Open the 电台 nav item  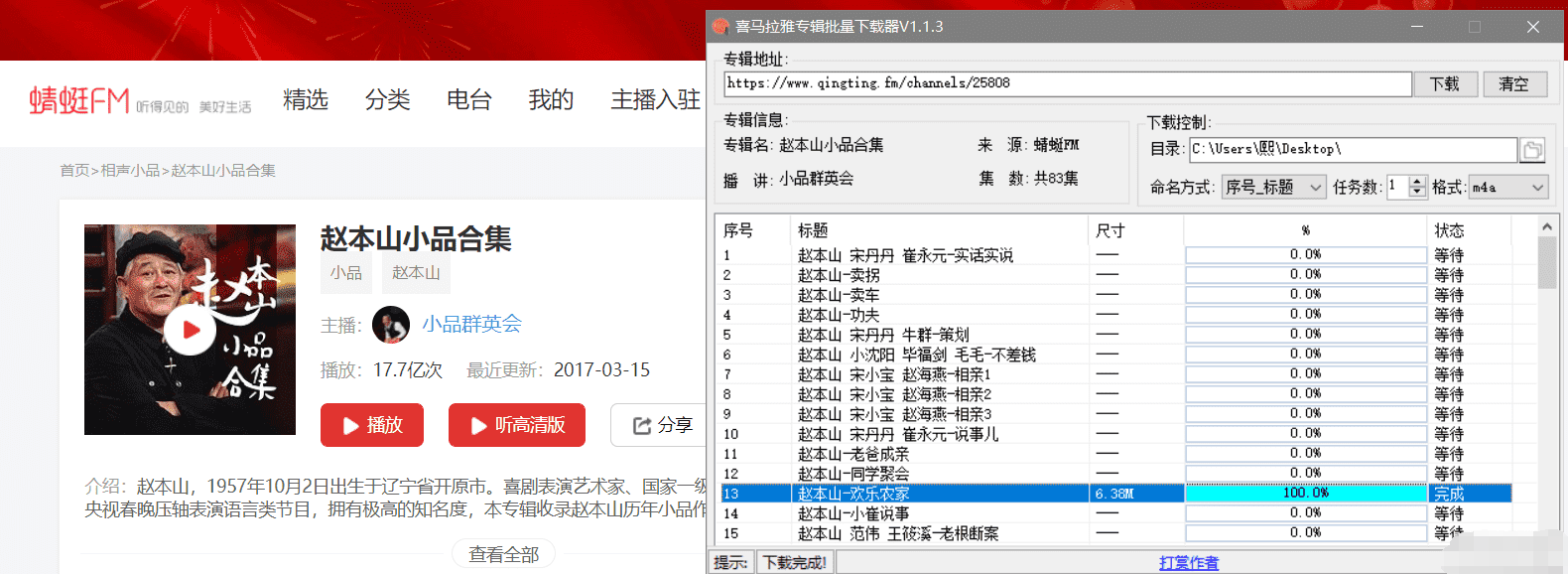point(469,99)
